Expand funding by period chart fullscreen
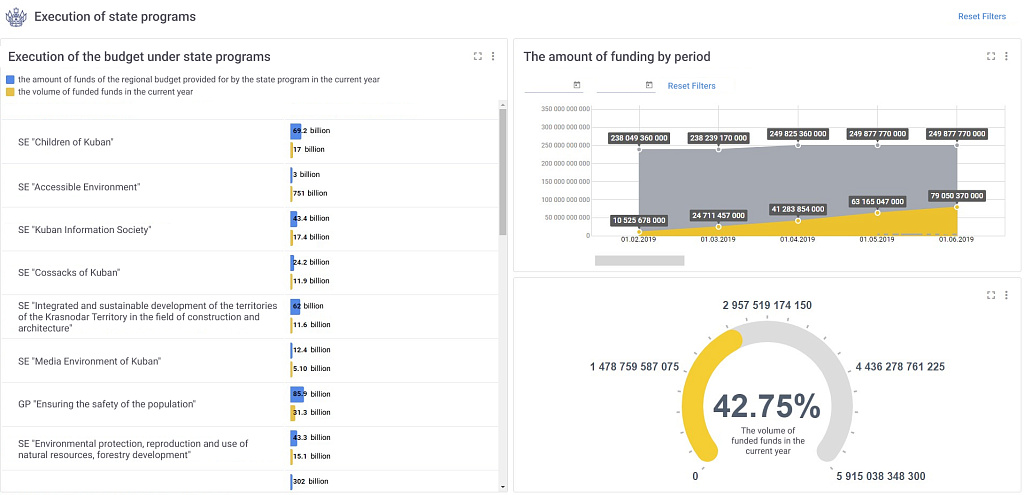Viewport: 1024px width, 495px height. (991, 57)
